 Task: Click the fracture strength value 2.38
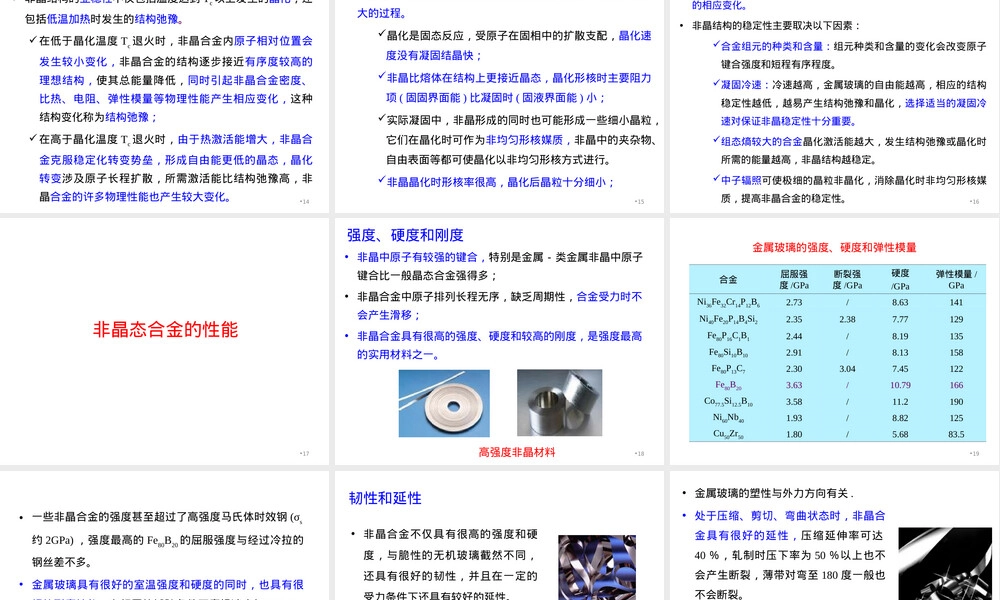click(x=847, y=319)
